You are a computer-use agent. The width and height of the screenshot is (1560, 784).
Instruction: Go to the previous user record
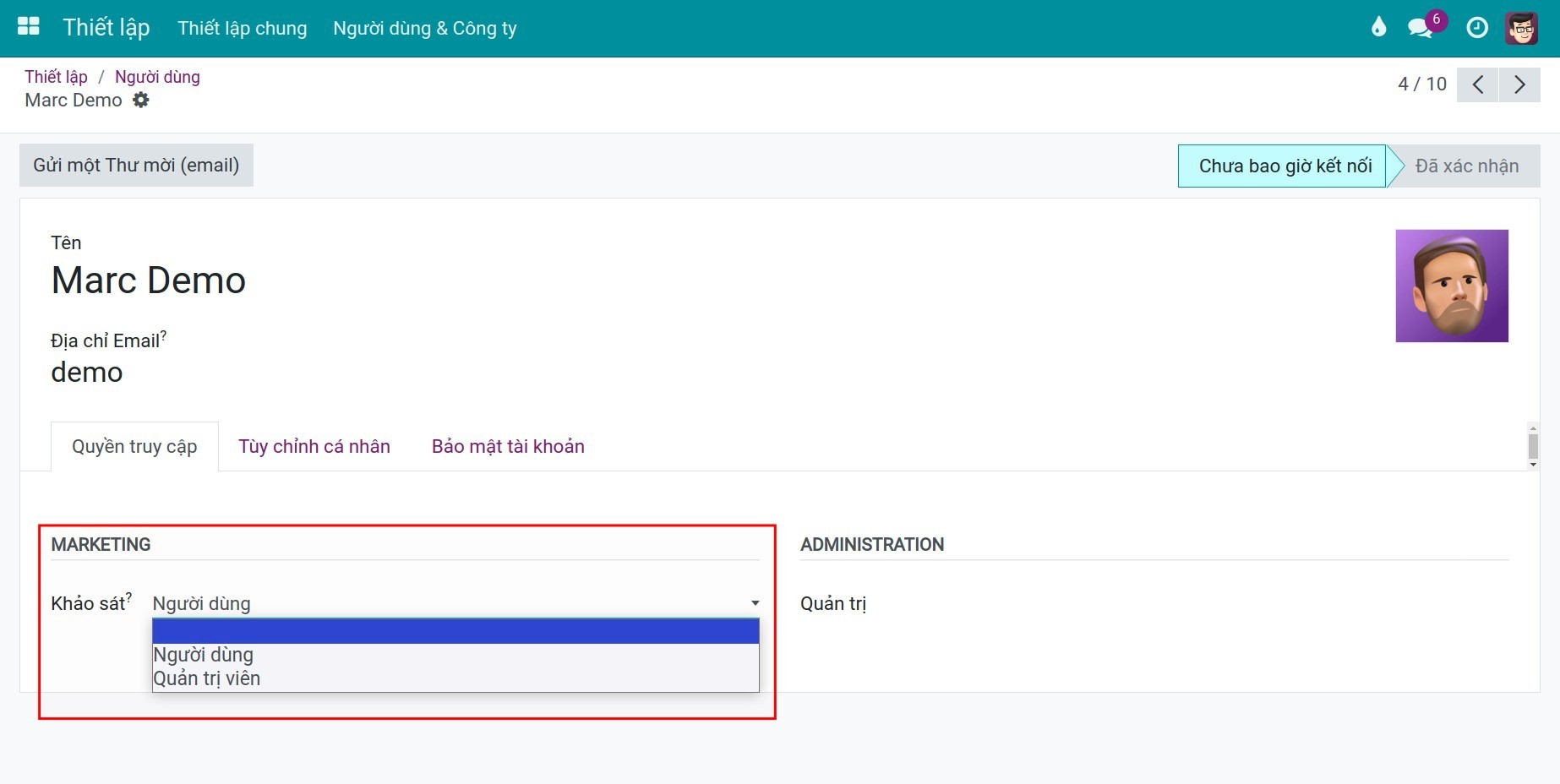pyautogui.click(x=1478, y=84)
